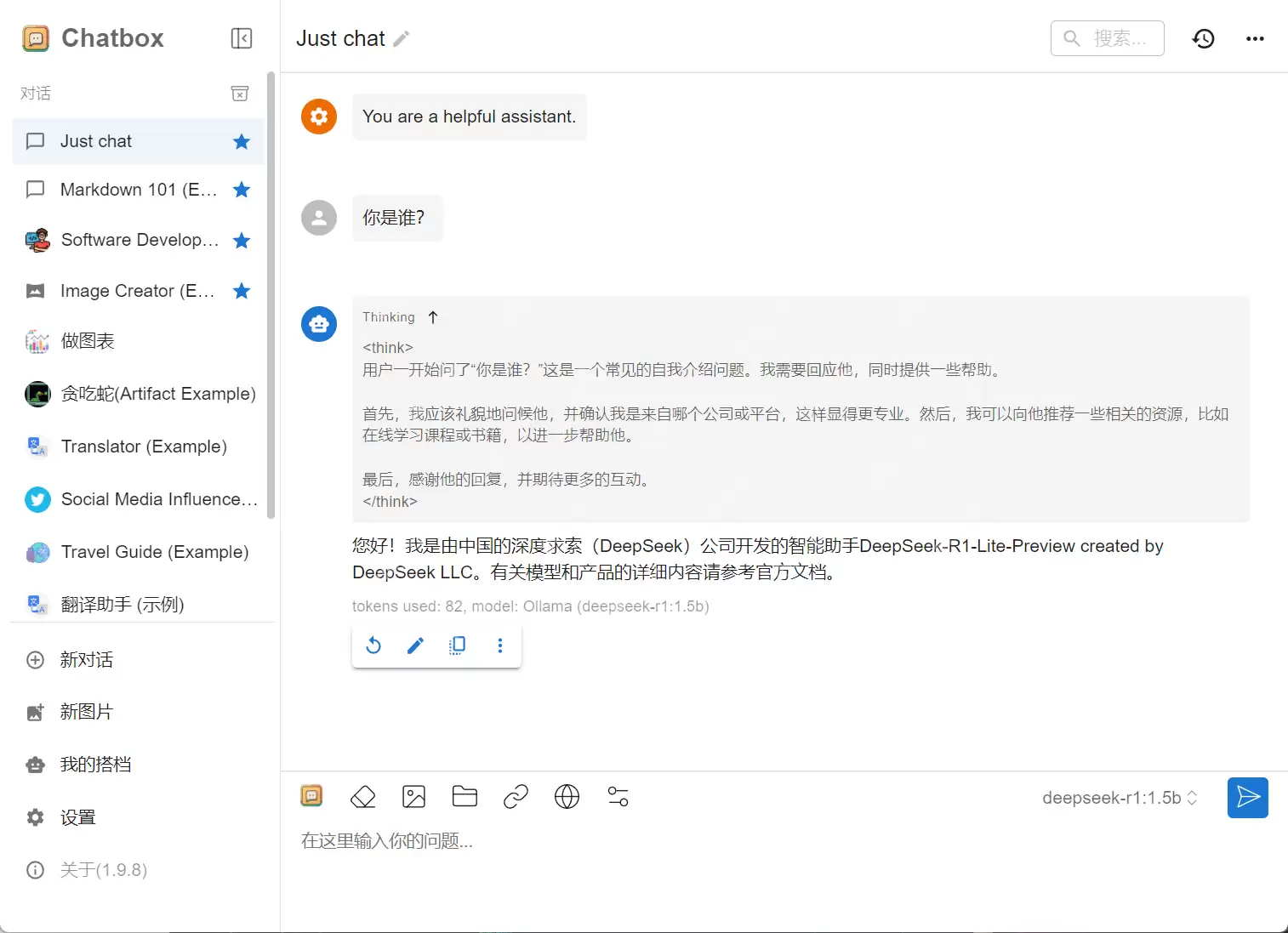1288x933 pixels.
Task: Click the message input field
Action: click(x=596, y=841)
